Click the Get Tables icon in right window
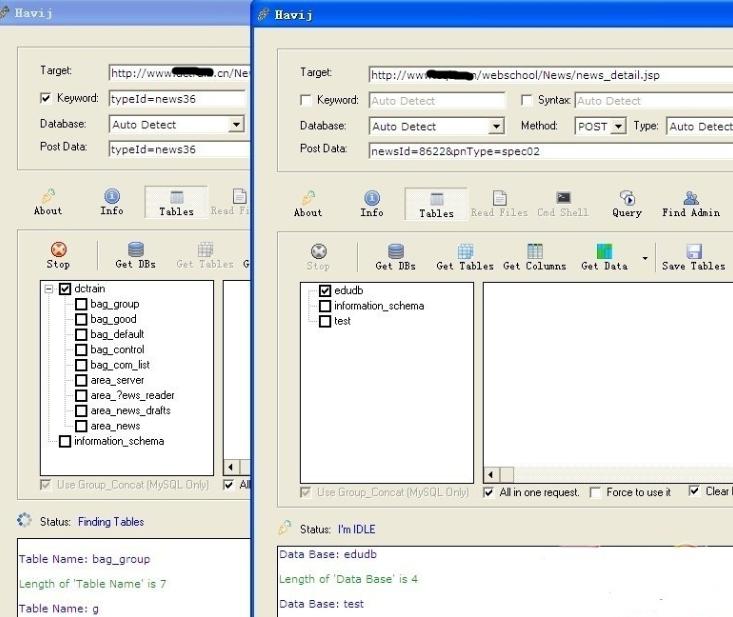Image resolution: width=733 pixels, height=617 pixels. (465, 251)
